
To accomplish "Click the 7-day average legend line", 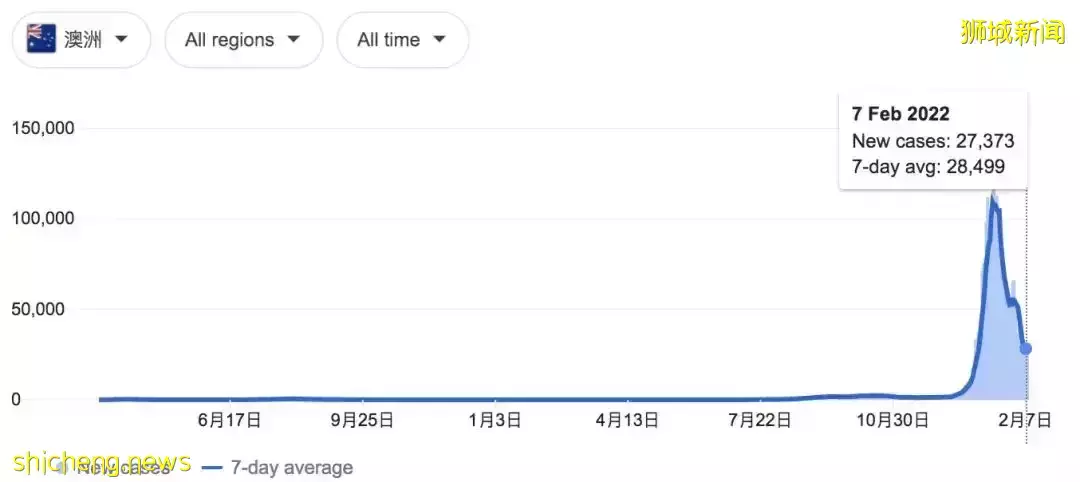I will 215,469.
